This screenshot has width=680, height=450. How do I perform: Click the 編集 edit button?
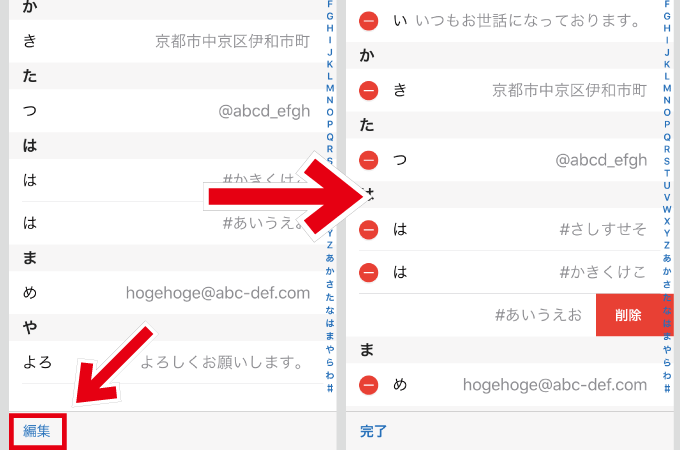click(37, 431)
